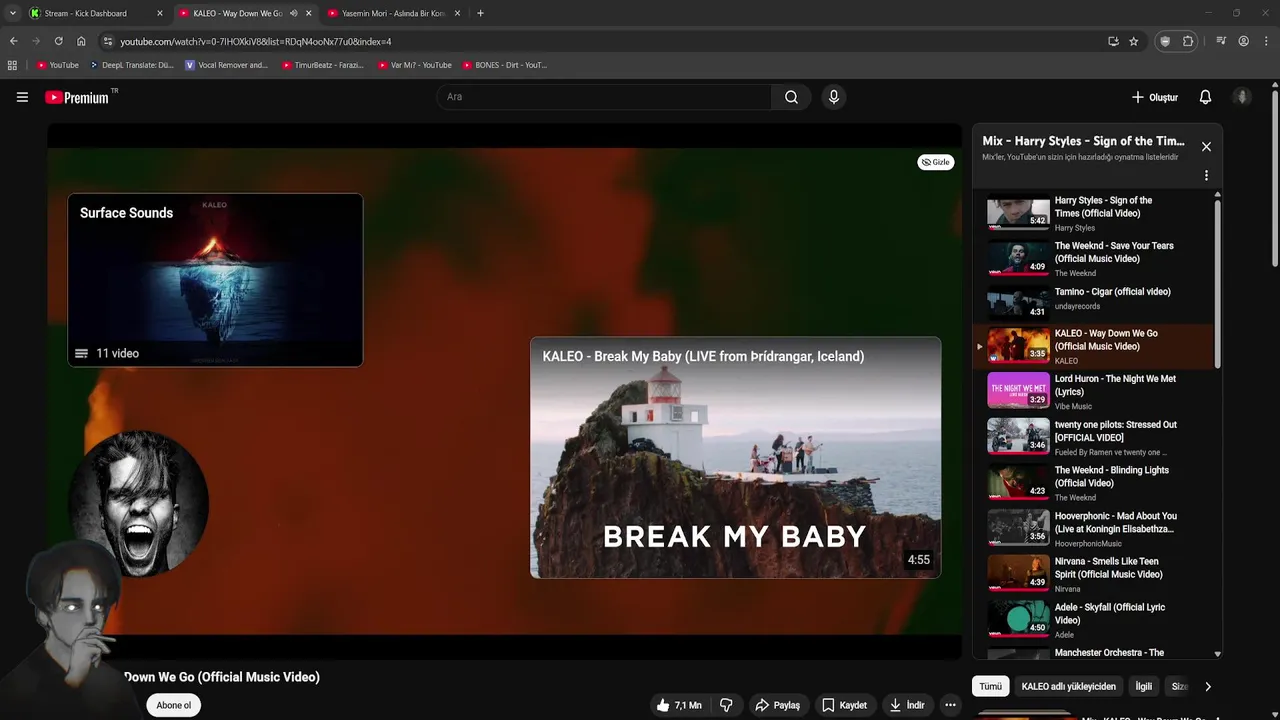The image size is (1280, 720).
Task: Subscribe with the Abone ol button
Action: 173,705
